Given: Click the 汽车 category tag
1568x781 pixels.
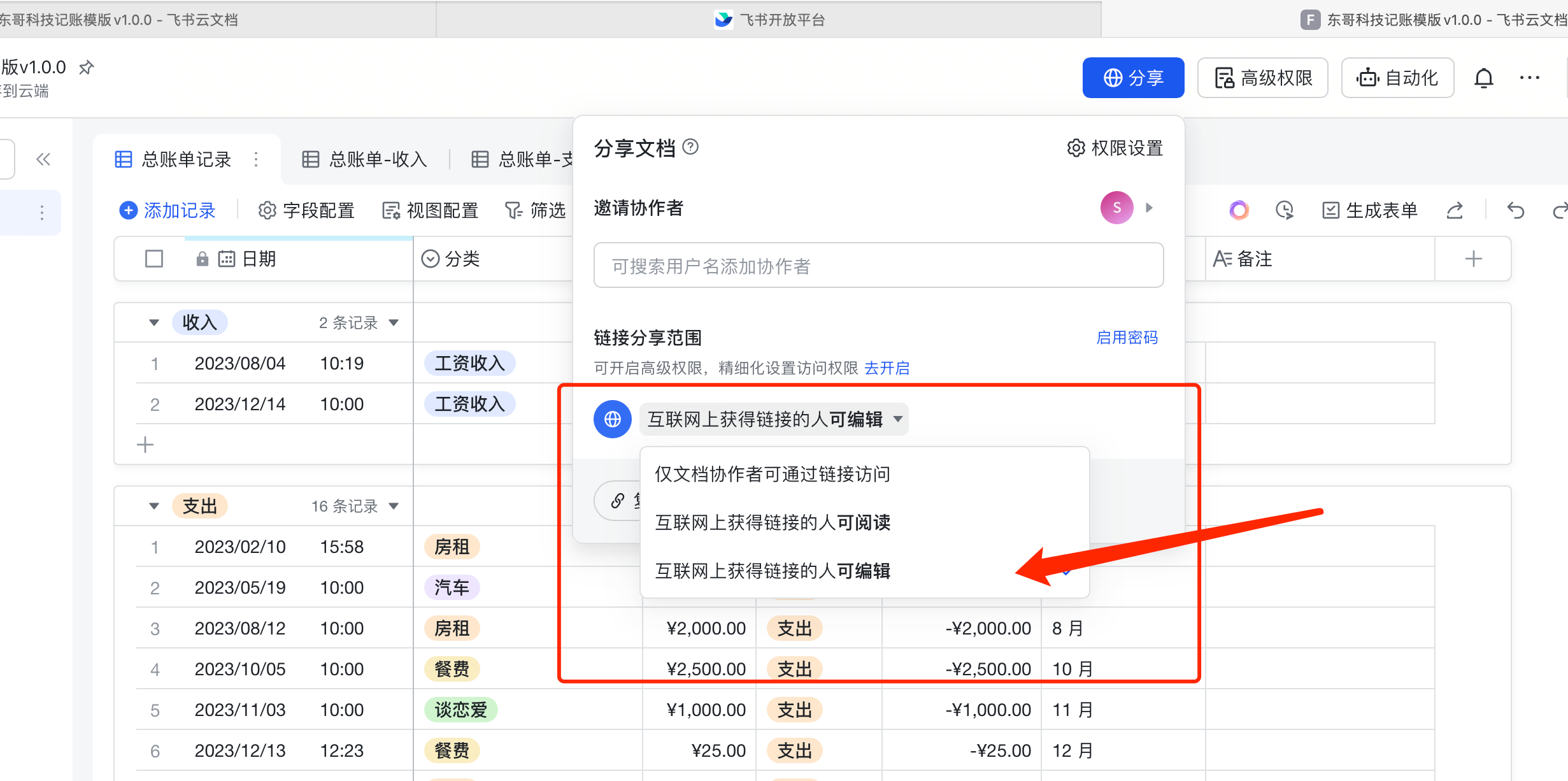Looking at the screenshot, I should point(452,587).
